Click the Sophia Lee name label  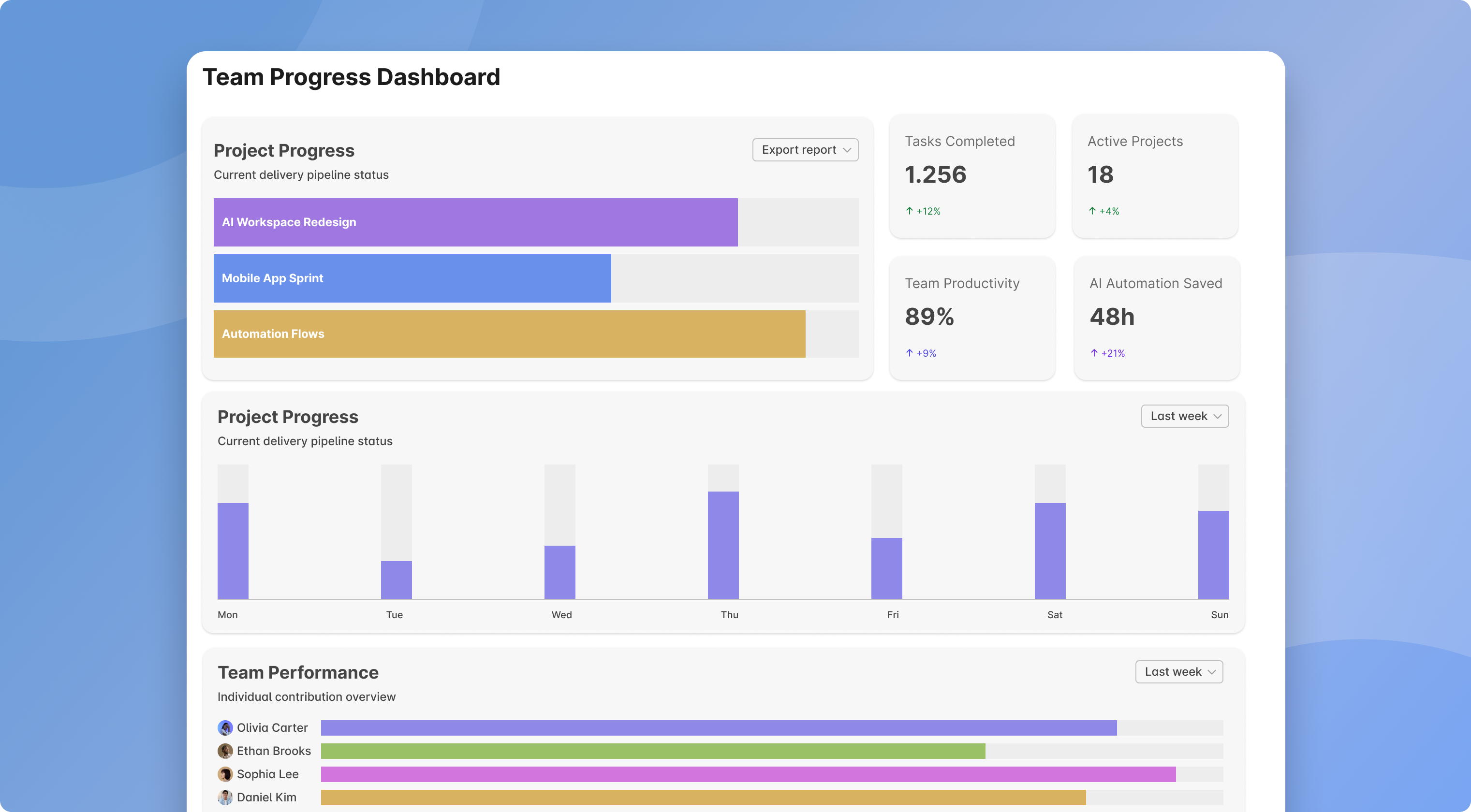tap(268, 774)
